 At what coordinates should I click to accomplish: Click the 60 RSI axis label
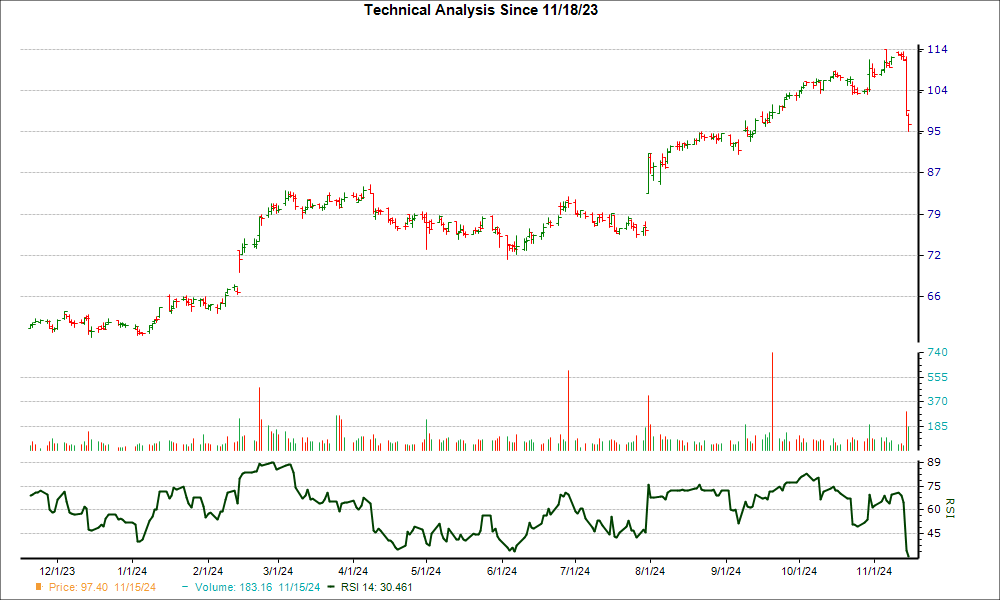click(934, 509)
